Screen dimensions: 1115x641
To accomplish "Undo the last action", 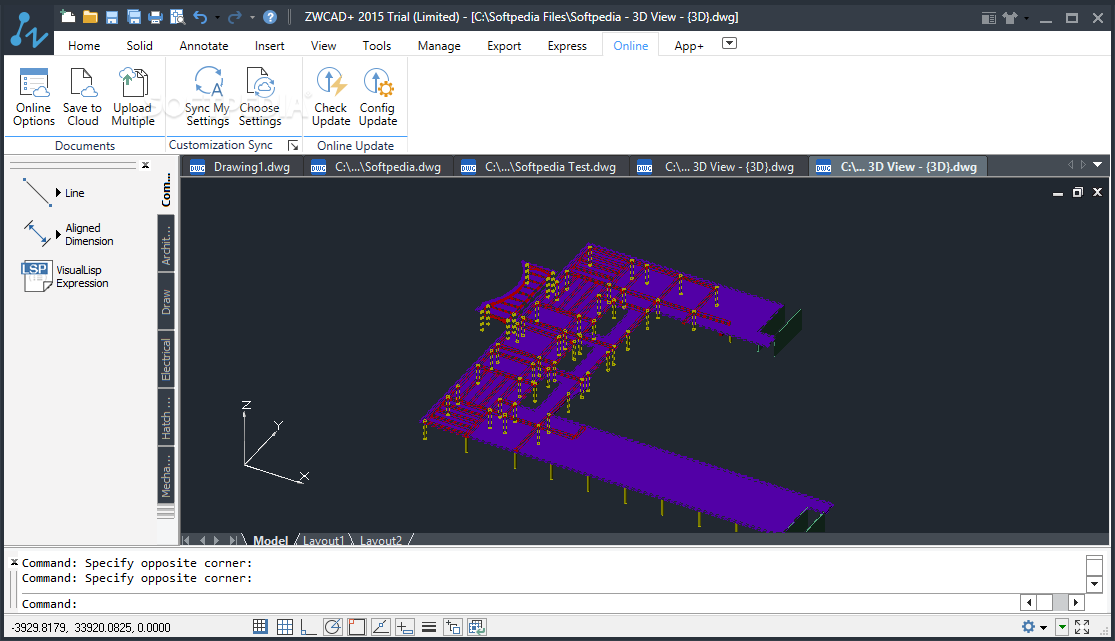I will point(201,17).
